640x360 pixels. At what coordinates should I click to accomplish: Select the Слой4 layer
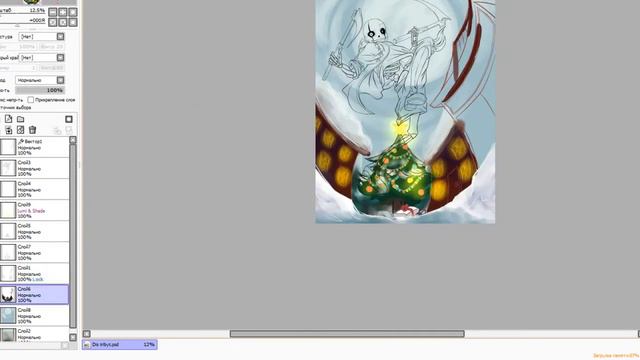pos(34,189)
